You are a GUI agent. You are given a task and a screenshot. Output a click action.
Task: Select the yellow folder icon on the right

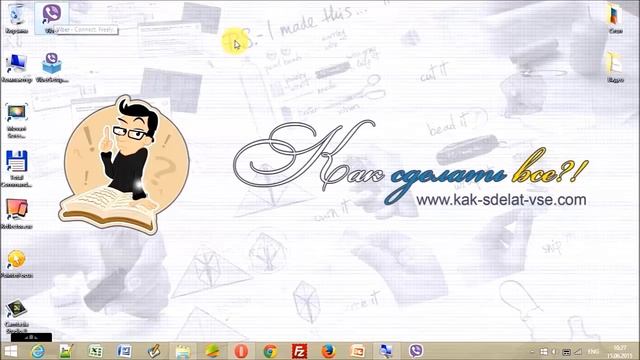[615, 68]
